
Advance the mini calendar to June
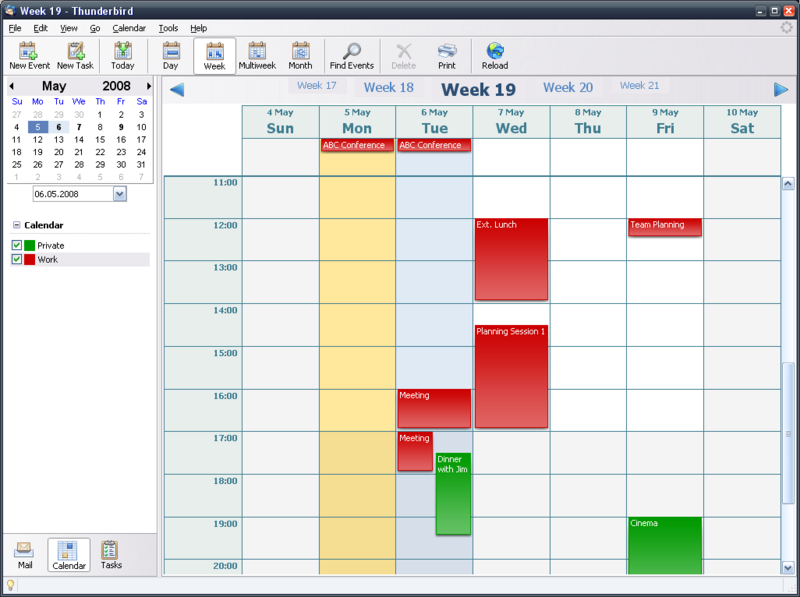(x=149, y=86)
